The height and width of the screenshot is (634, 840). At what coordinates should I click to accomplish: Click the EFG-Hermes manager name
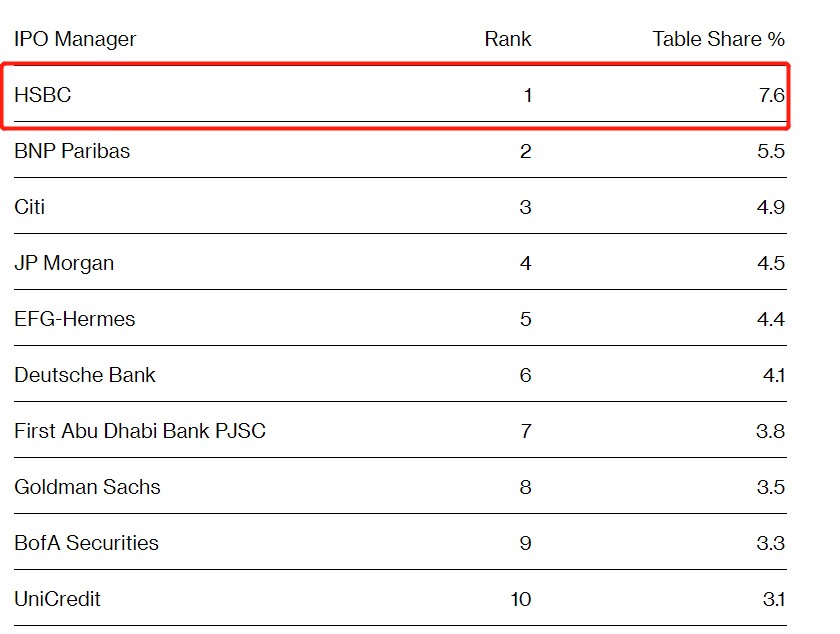click(x=75, y=320)
